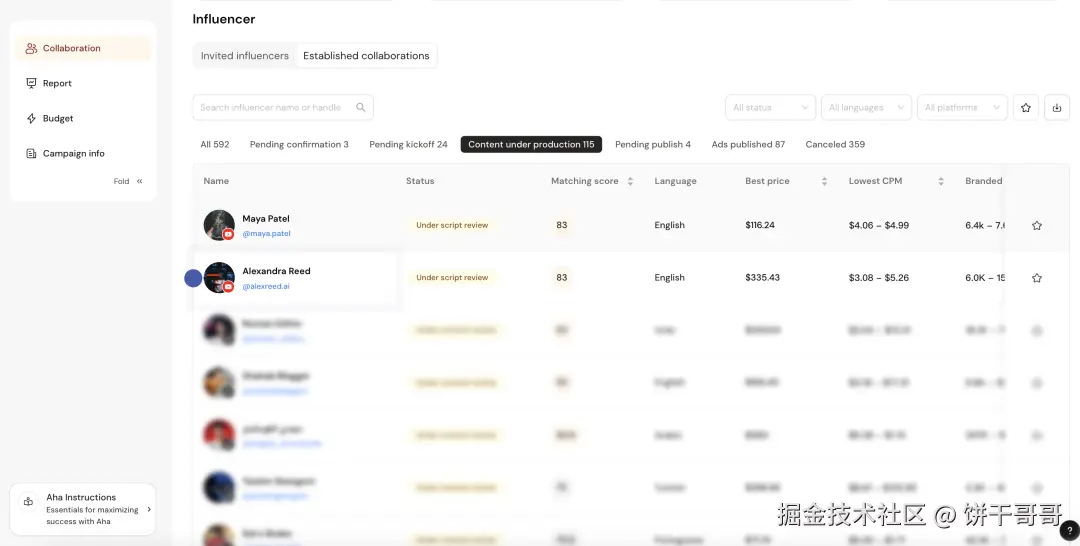The image size is (1080, 546).
Task: Open the Aha Instructions card
Action: 83,509
